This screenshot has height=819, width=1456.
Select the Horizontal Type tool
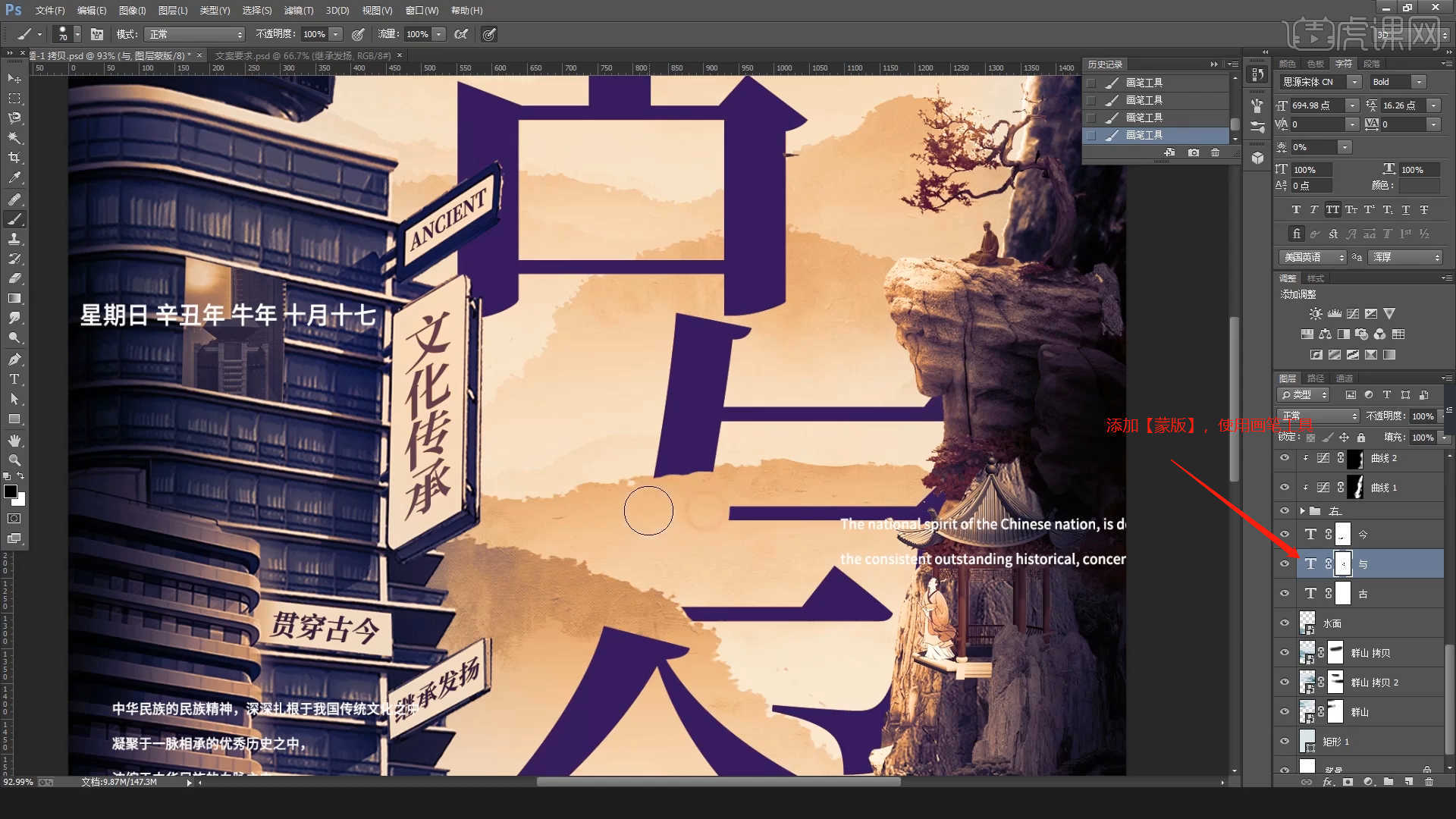point(14,379)
